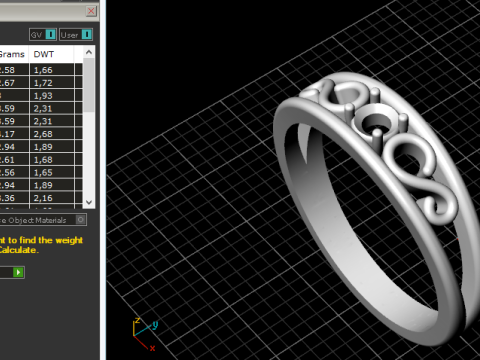
Task: Select the DWT 1,66 cell
Action: point(52,70)
